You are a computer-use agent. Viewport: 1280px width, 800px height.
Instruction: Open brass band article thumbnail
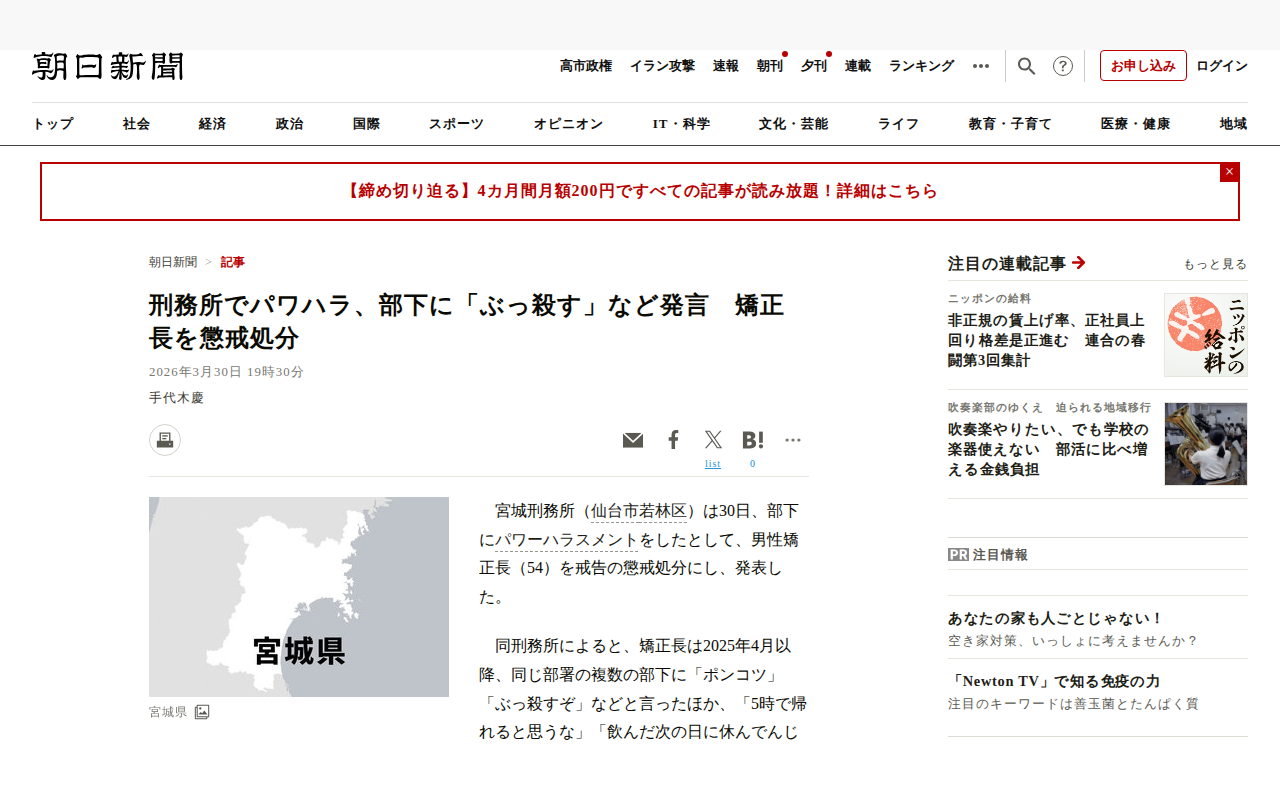[x=1206, y=444]
